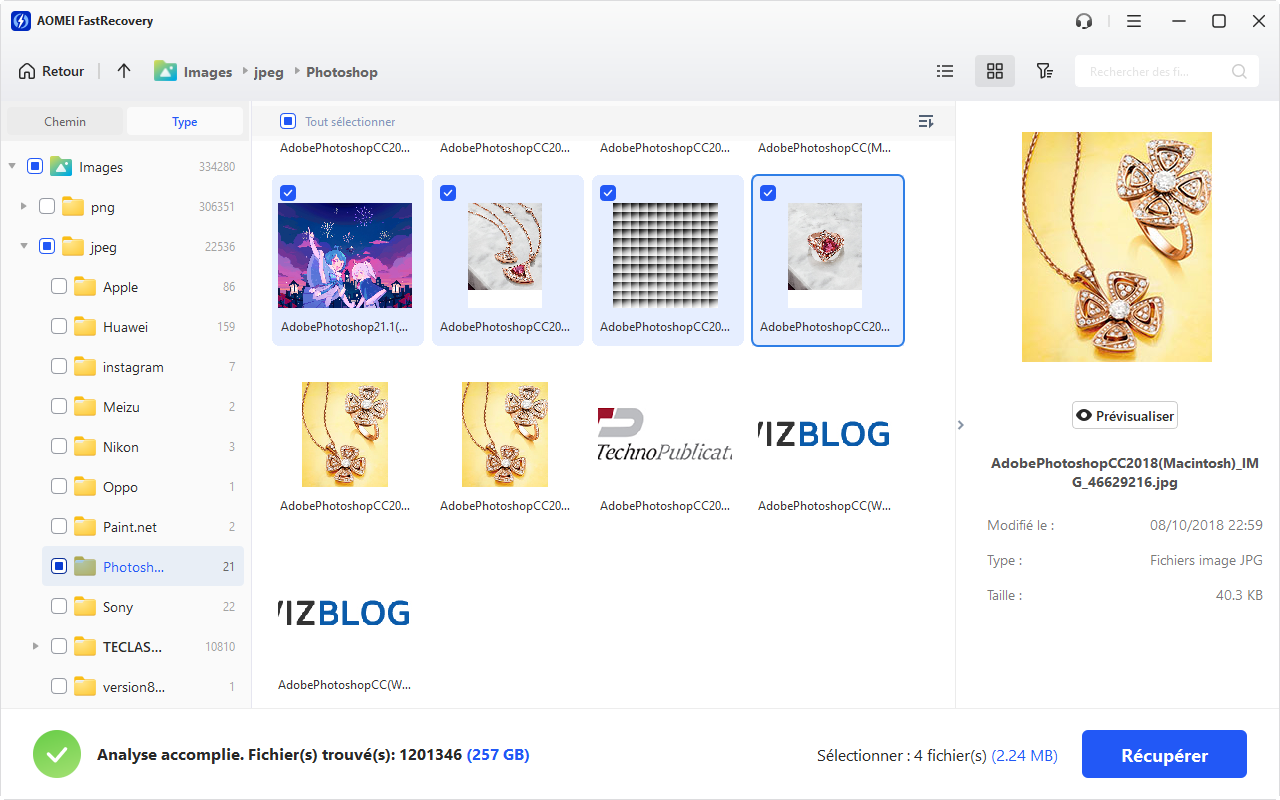Check the instagram folder checkbox

point(59,367)
